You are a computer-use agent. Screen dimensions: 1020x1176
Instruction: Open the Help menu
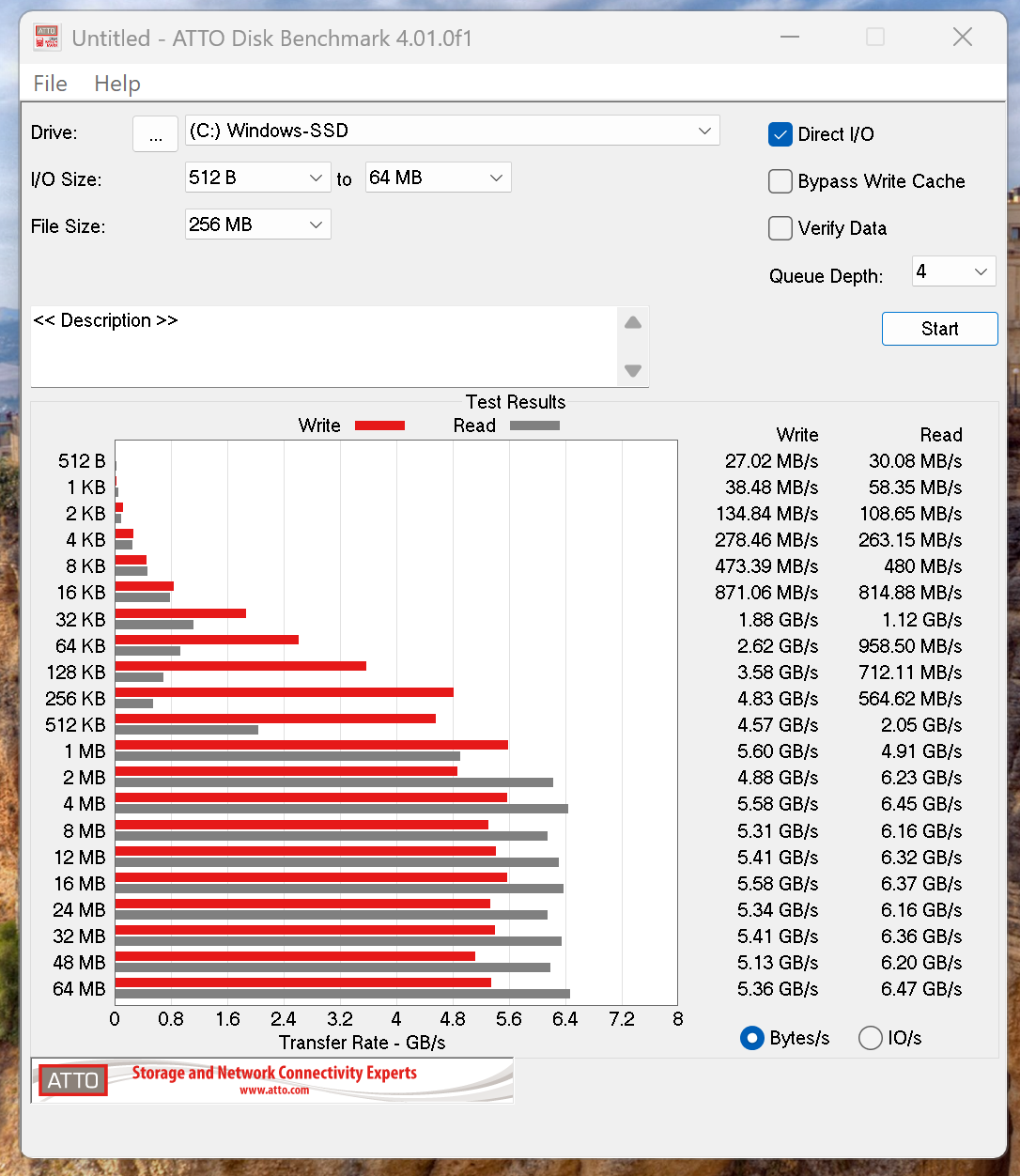pyautogui.click(x=117, y=84)
